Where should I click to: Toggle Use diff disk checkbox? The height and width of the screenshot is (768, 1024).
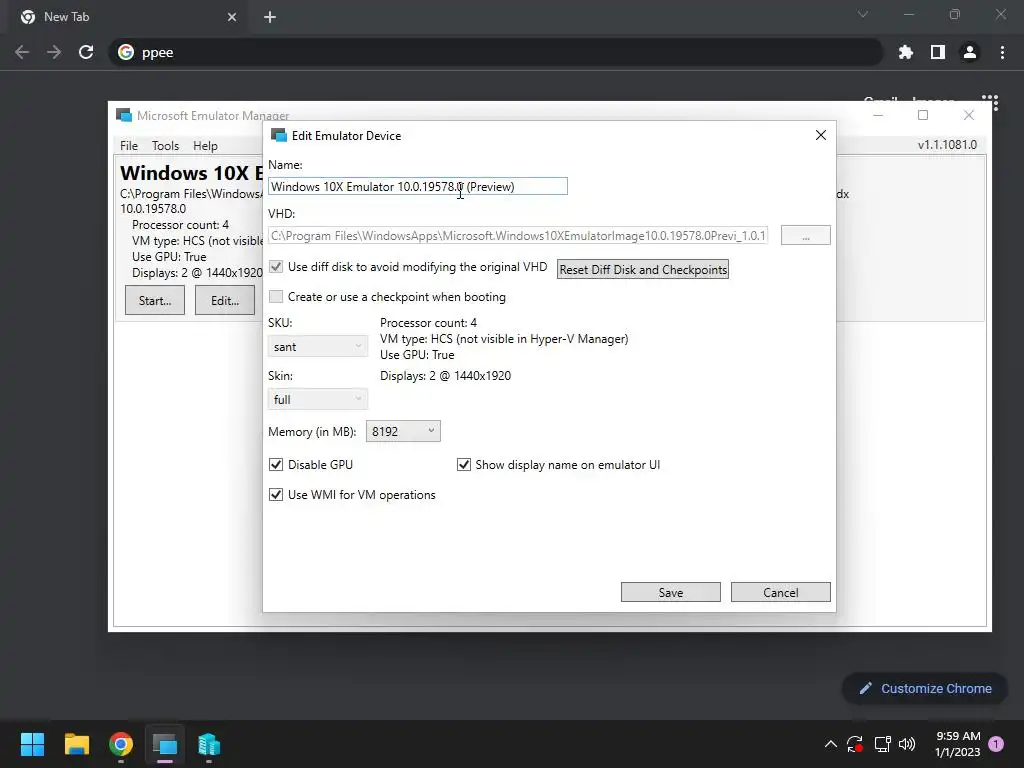[x=276, y=266]
